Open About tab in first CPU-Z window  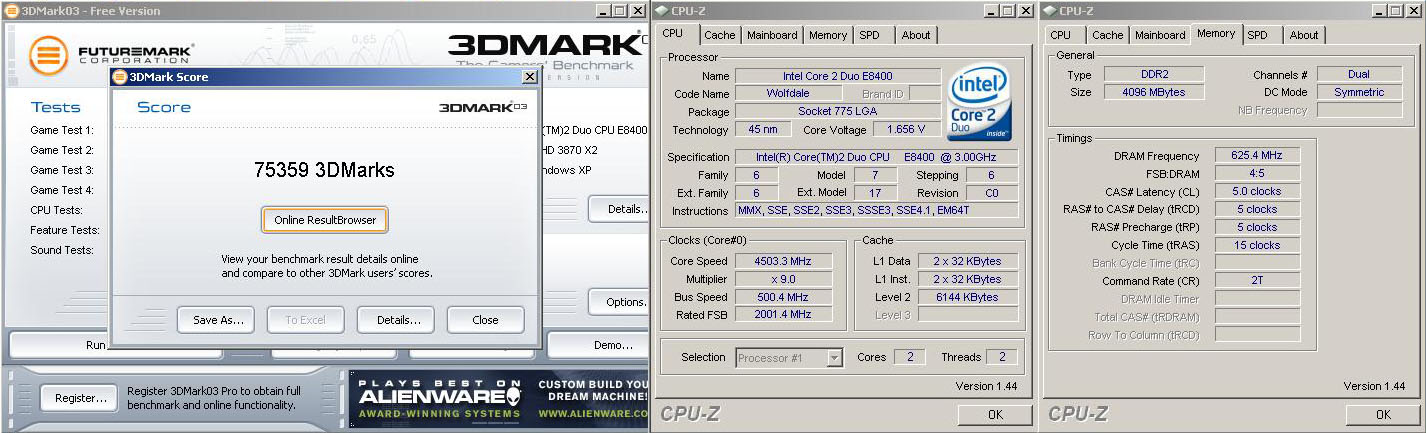[x=916, y=35]
